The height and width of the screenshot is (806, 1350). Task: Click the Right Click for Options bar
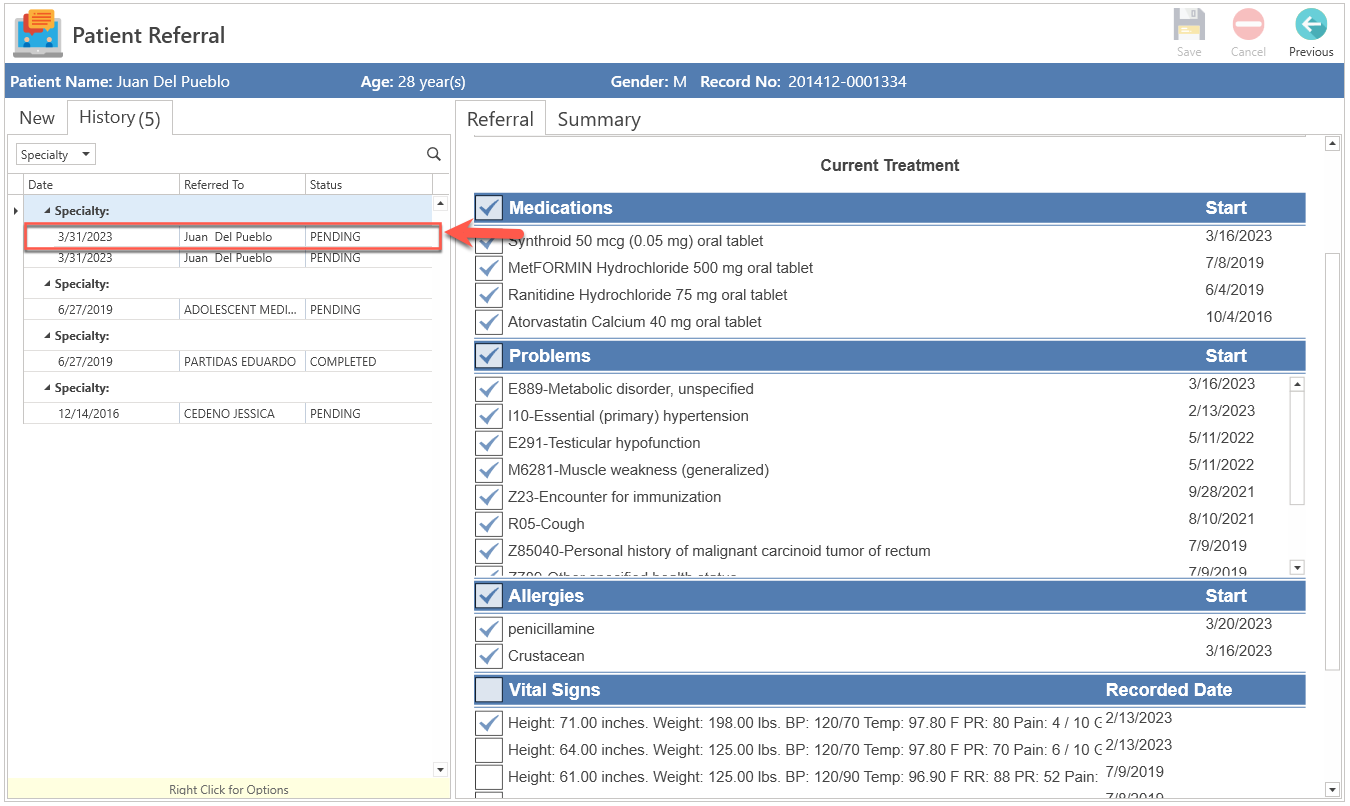229,789
